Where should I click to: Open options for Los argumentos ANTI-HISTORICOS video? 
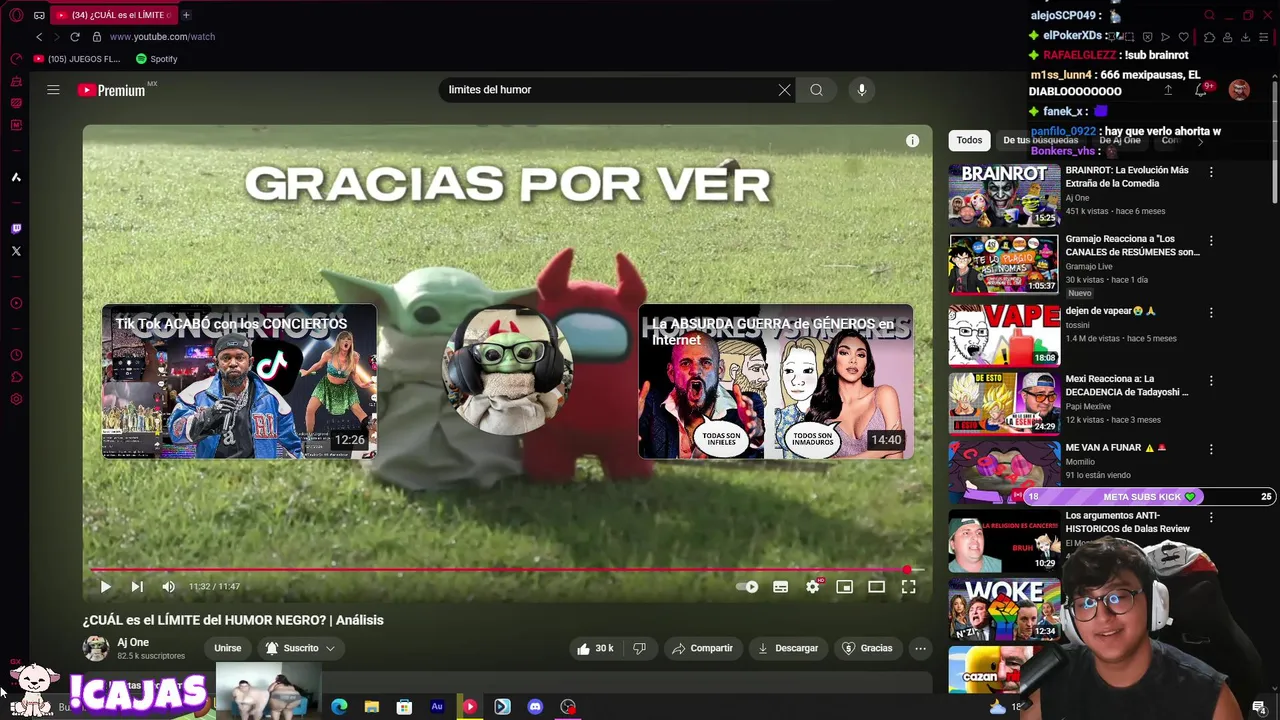1211,518
